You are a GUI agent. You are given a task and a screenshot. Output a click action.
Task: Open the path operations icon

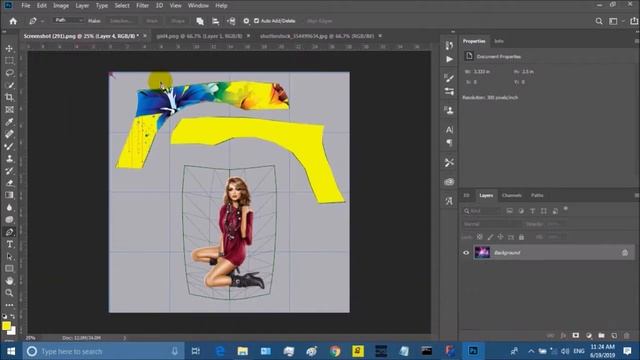pos(200,21)
